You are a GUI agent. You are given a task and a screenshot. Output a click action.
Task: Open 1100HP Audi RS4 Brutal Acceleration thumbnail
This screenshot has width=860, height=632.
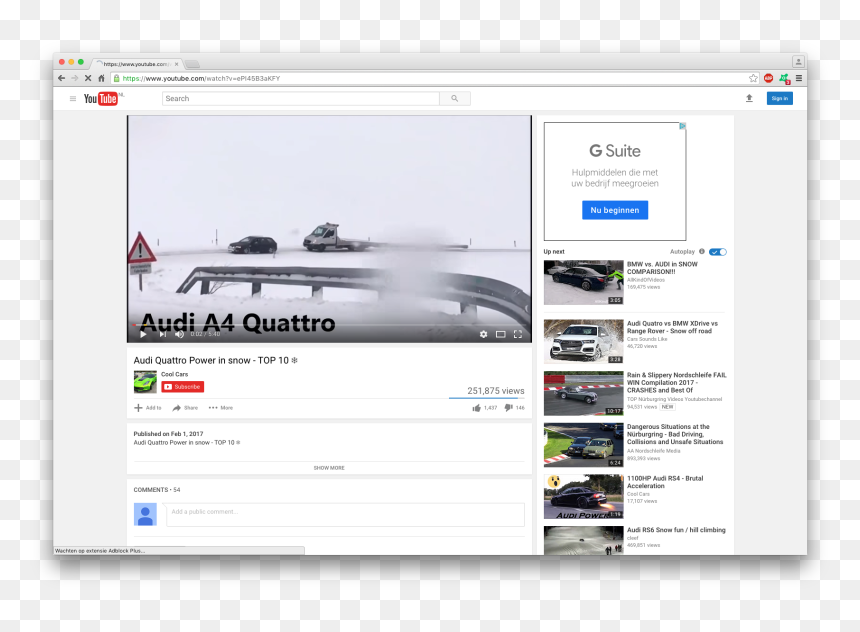pyautogui.click(x=584, y=496)
